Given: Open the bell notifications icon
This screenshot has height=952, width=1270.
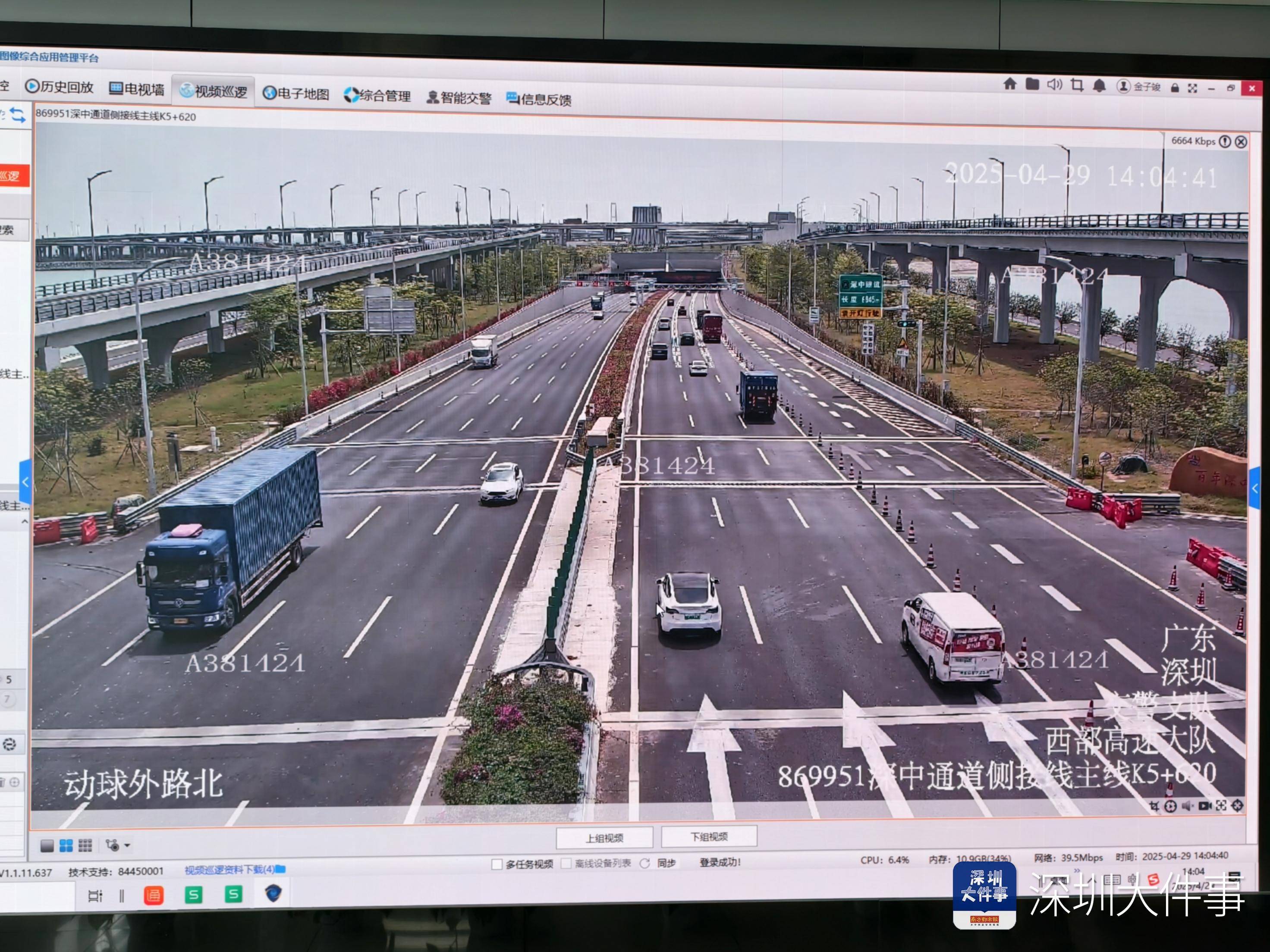Looking at the screenshot, I should coord(1099,86).
